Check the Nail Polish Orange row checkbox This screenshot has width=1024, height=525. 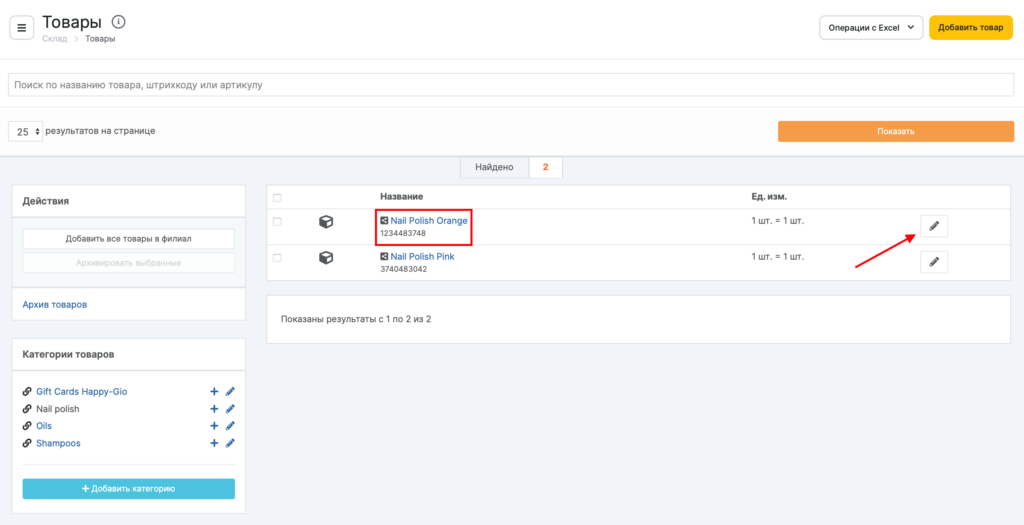[277, 221]
